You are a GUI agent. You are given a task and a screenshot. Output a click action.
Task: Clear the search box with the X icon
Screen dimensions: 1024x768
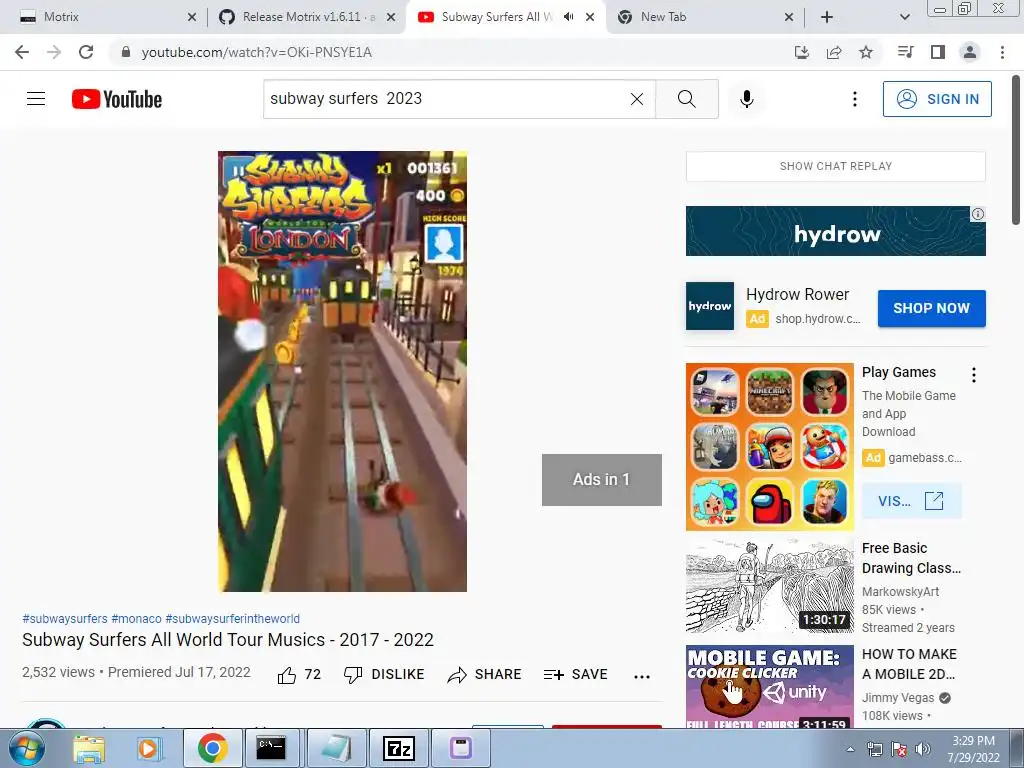click(637, 99)
